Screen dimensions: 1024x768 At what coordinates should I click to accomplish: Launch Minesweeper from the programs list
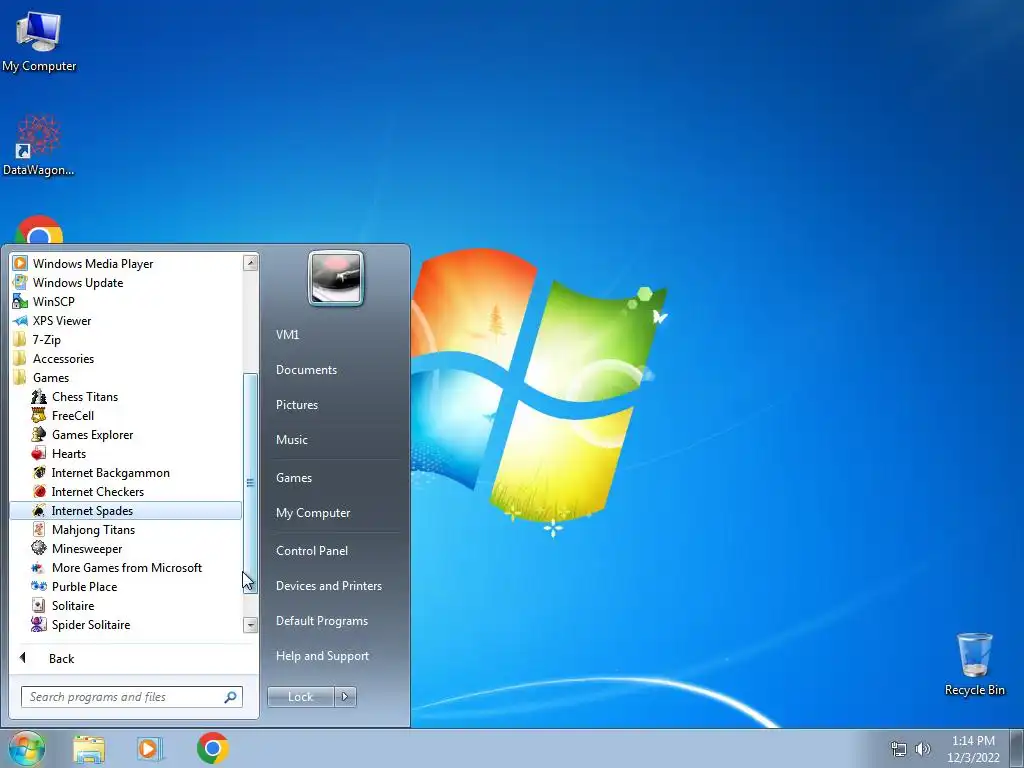click(76, 549)
